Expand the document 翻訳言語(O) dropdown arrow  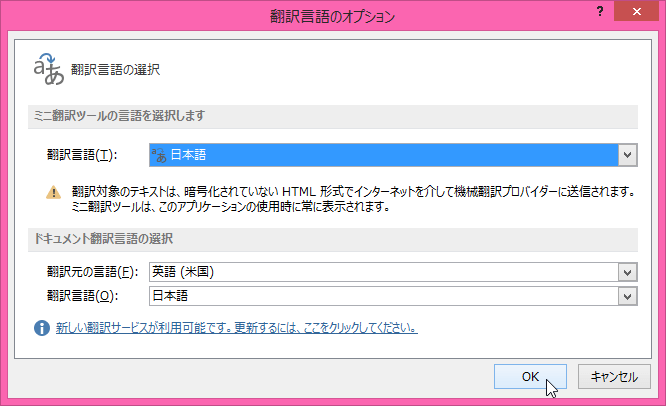627,295
